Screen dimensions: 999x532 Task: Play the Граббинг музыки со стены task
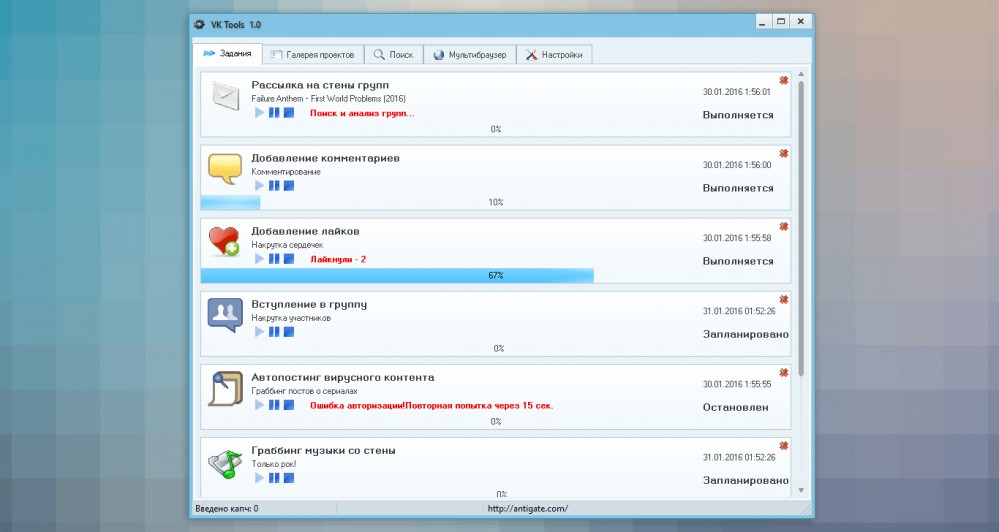click(x=259, y=478)
